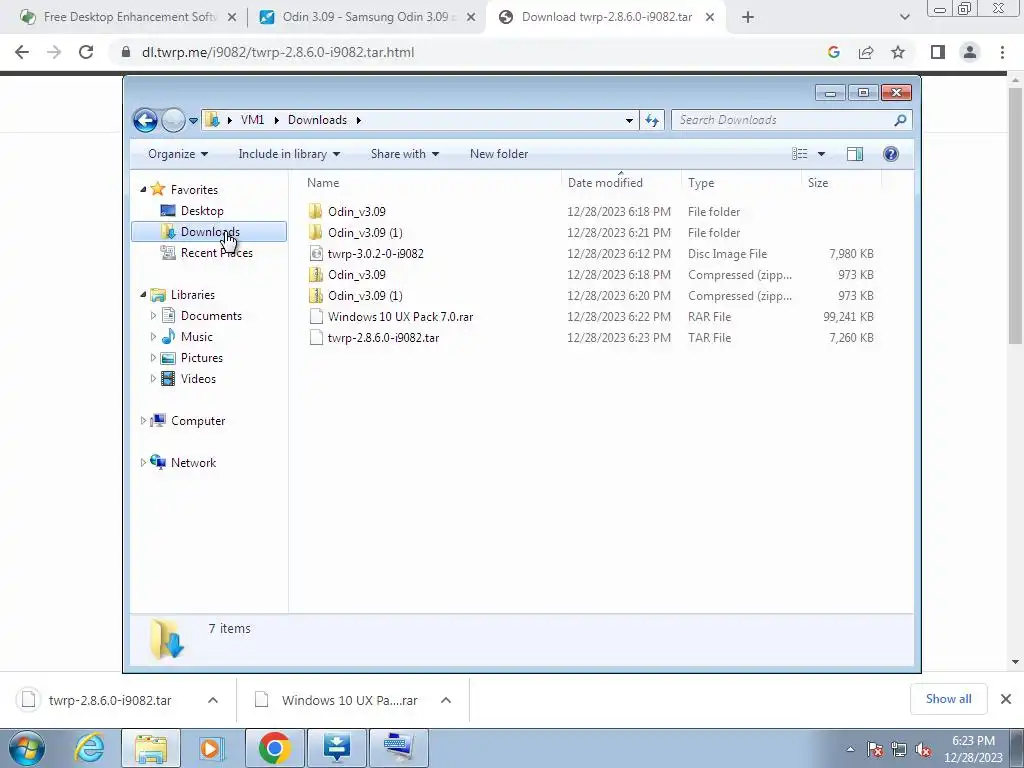Open Recent Places in Favorites
Screen dimensions: 1024x768
pyautogui.click(x=216, y=253)
